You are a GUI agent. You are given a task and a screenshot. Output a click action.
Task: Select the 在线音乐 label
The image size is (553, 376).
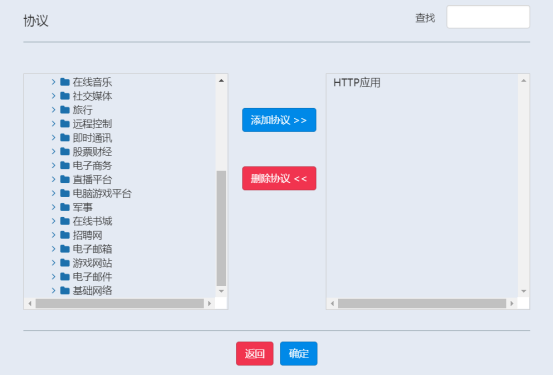[92, 82]
